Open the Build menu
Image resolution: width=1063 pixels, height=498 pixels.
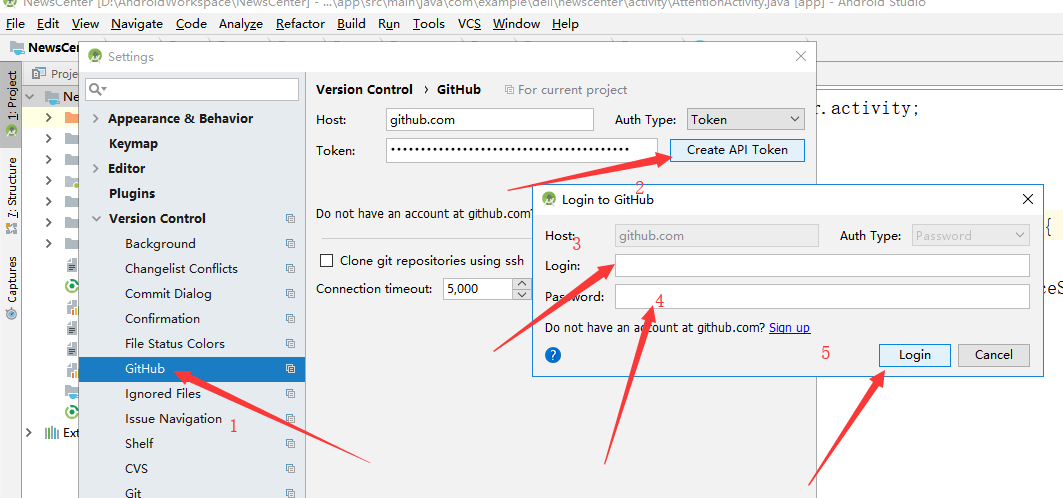point(351,24)
